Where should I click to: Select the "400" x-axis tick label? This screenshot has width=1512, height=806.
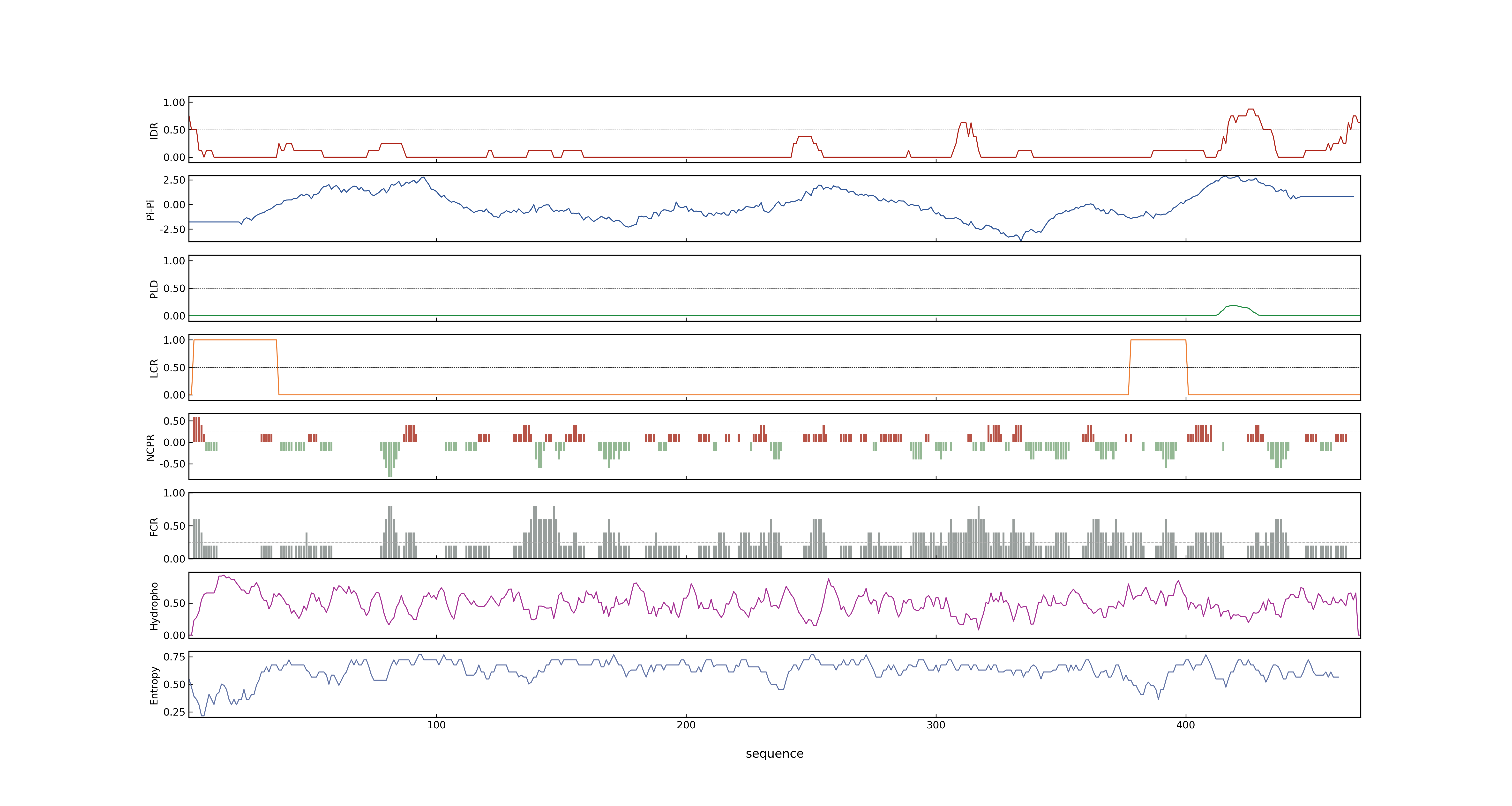pos(1186,725)
